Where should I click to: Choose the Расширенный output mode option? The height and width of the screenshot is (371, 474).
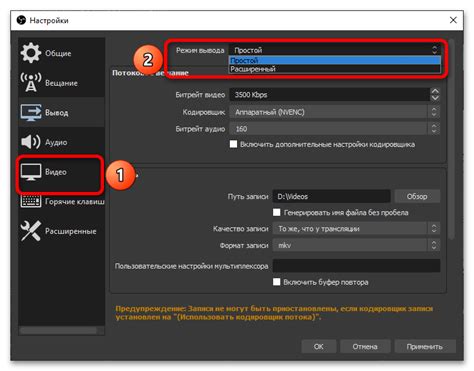click(335, 69)
